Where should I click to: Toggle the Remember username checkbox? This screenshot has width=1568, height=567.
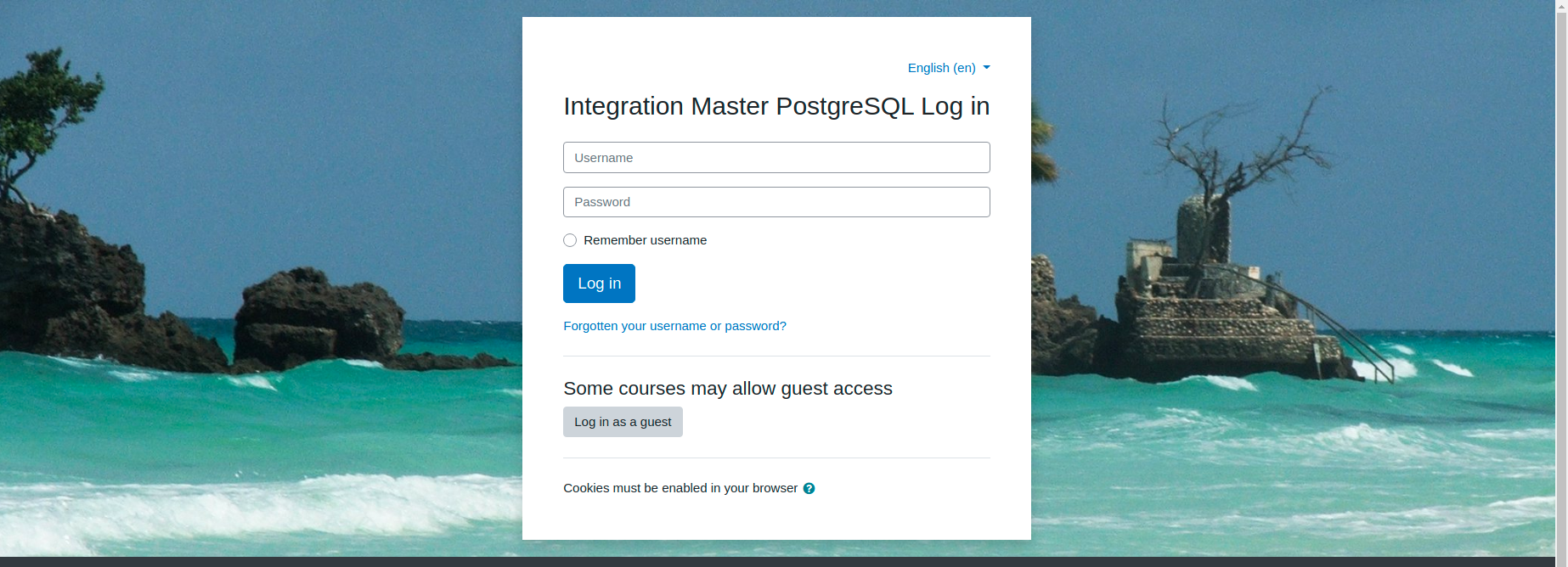click(x=570, y=240)
